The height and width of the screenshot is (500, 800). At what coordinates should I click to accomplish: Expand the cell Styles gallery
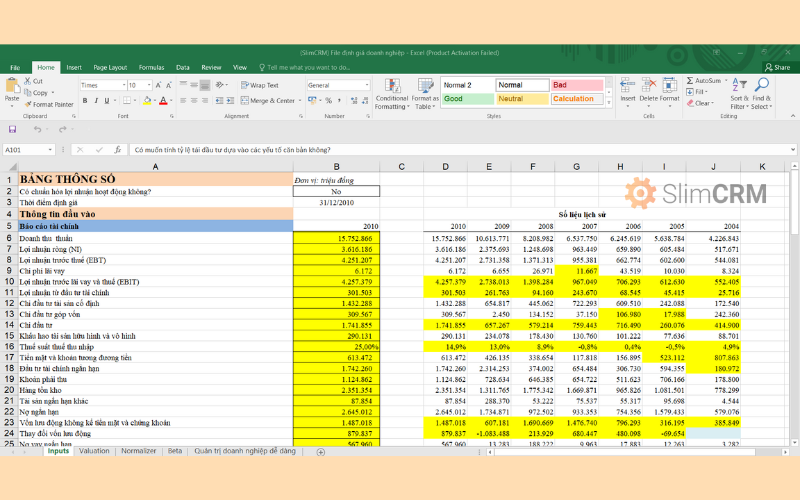[x=609, y=103]
